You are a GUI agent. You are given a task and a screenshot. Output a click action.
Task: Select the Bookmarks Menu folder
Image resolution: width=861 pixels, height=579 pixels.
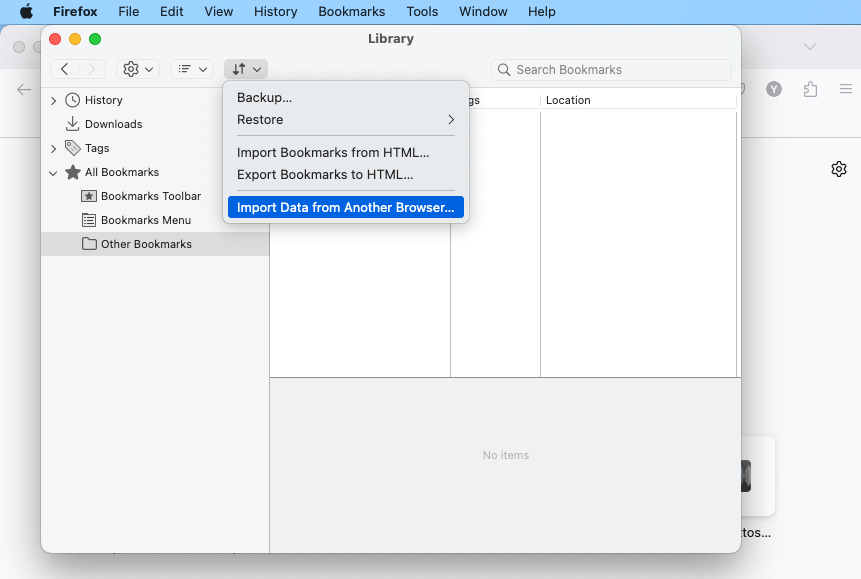click(145, 220)
